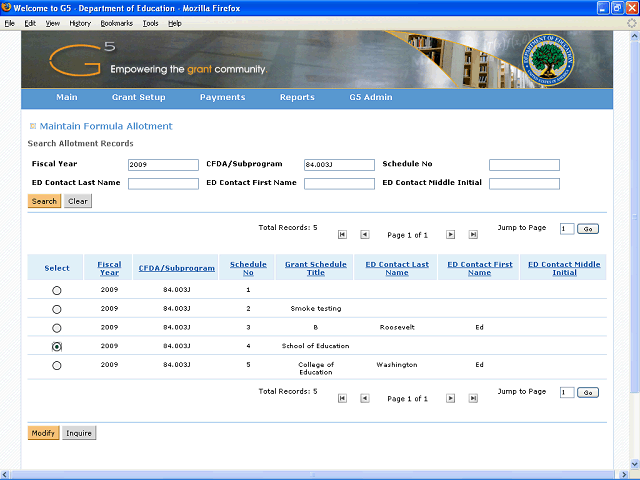The width and height of the screenshot is (640, 480).
Task: Click the Search button
Action: 44,201
